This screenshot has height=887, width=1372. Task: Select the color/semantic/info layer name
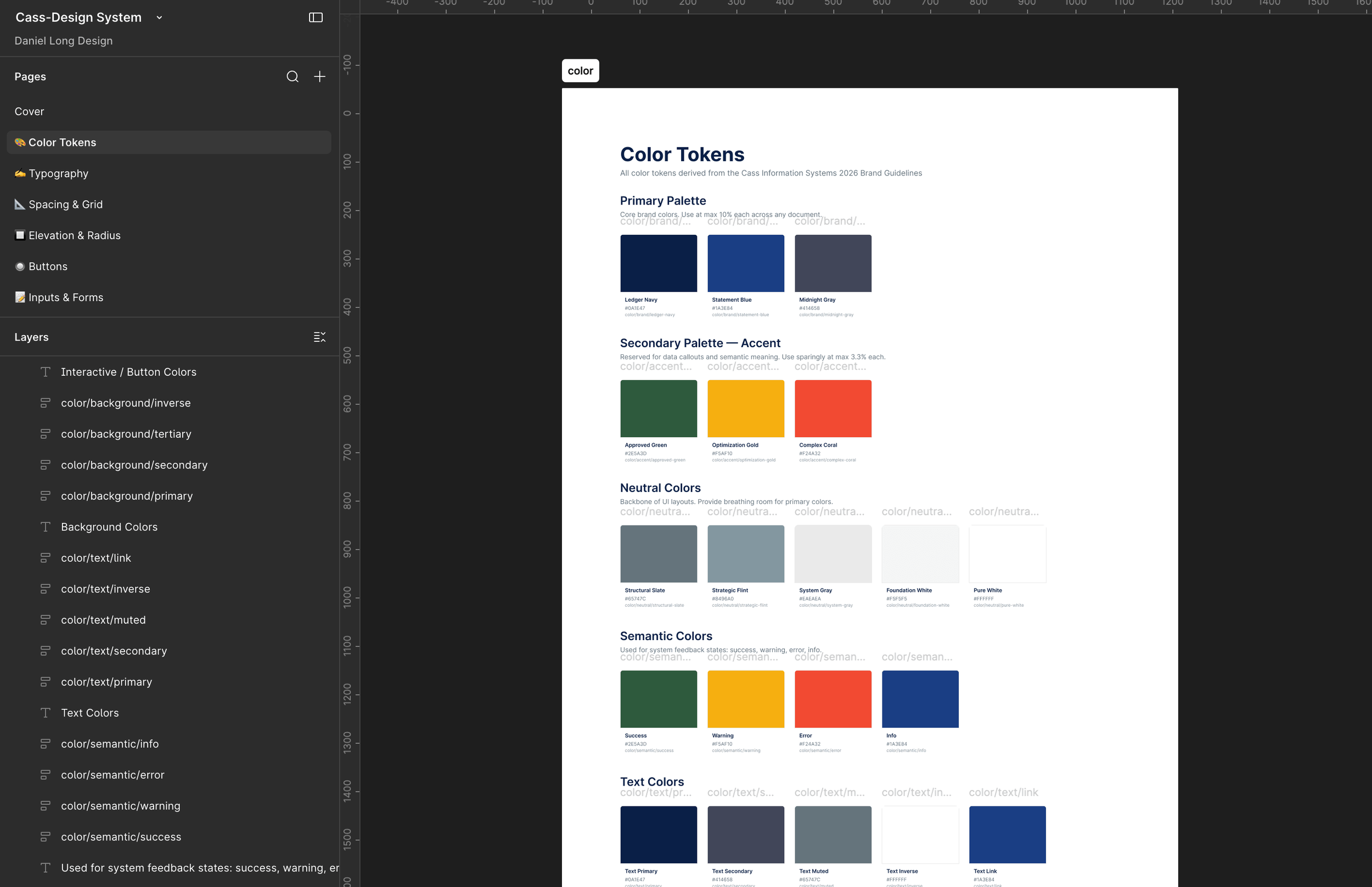point(110,744)
